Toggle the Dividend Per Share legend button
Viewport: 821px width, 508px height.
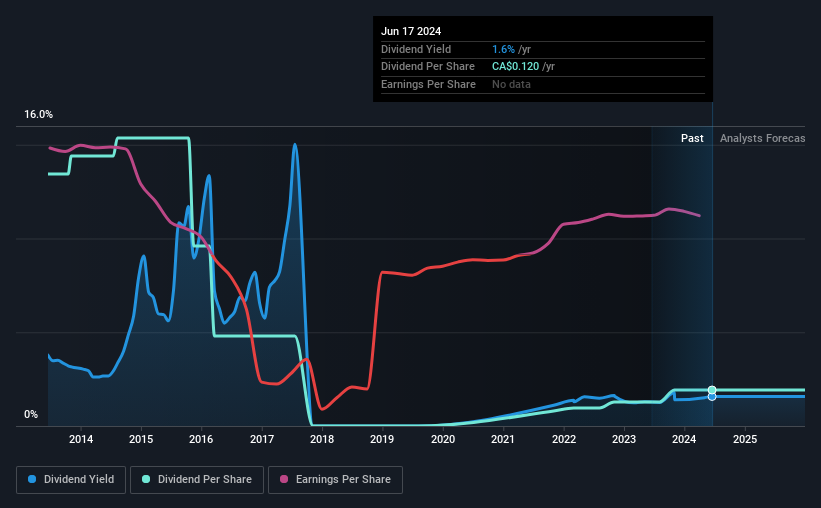[x=197, y=480]
